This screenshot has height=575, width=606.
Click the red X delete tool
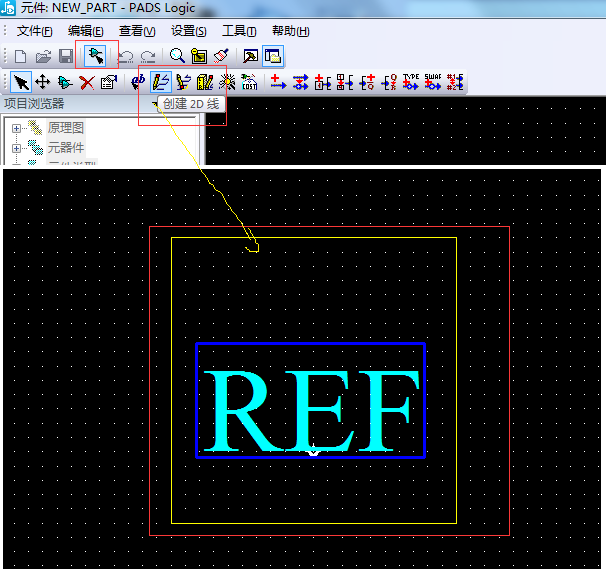87,82
